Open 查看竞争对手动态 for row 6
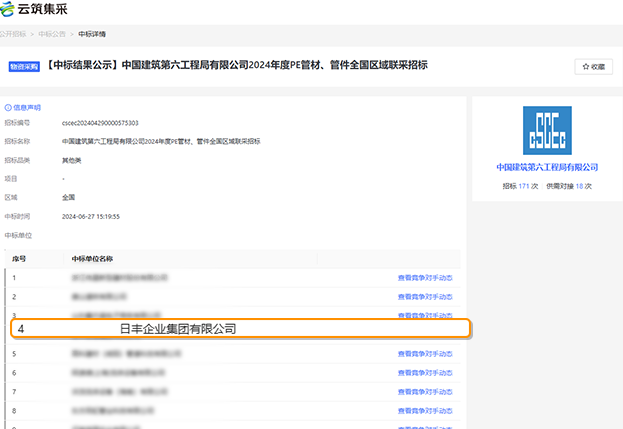 pos(425,372)
